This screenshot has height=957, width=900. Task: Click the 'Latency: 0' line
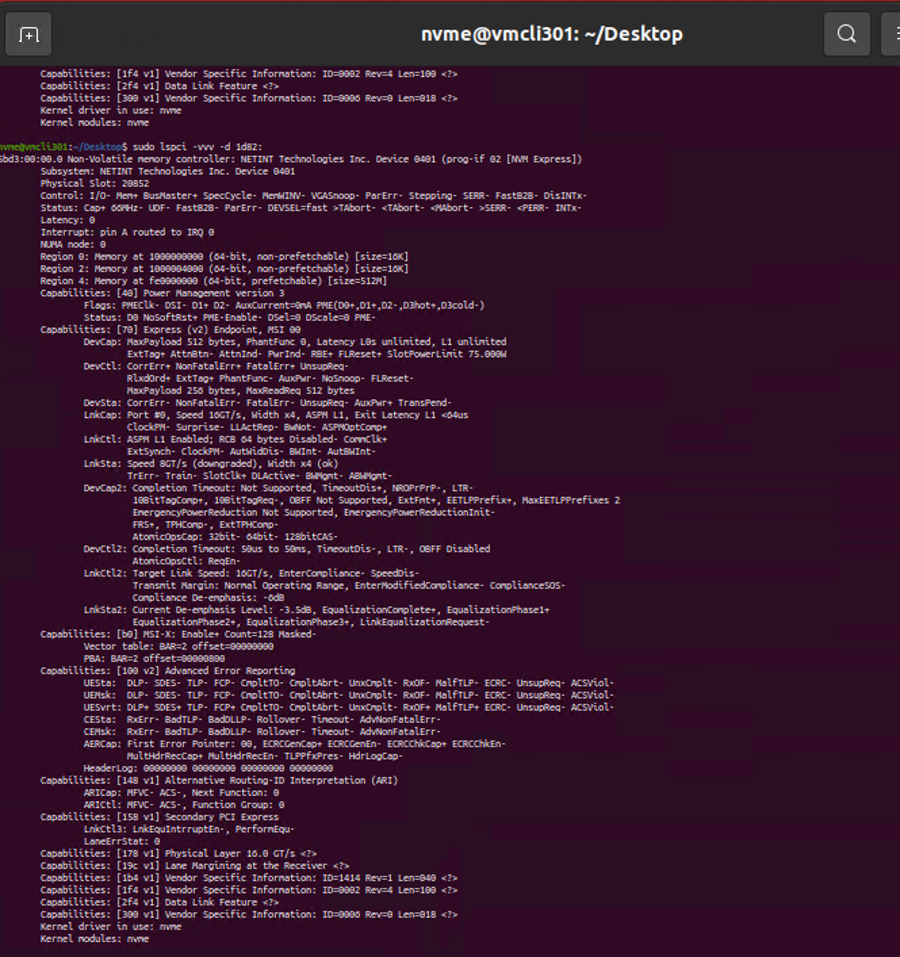(68, 220)
